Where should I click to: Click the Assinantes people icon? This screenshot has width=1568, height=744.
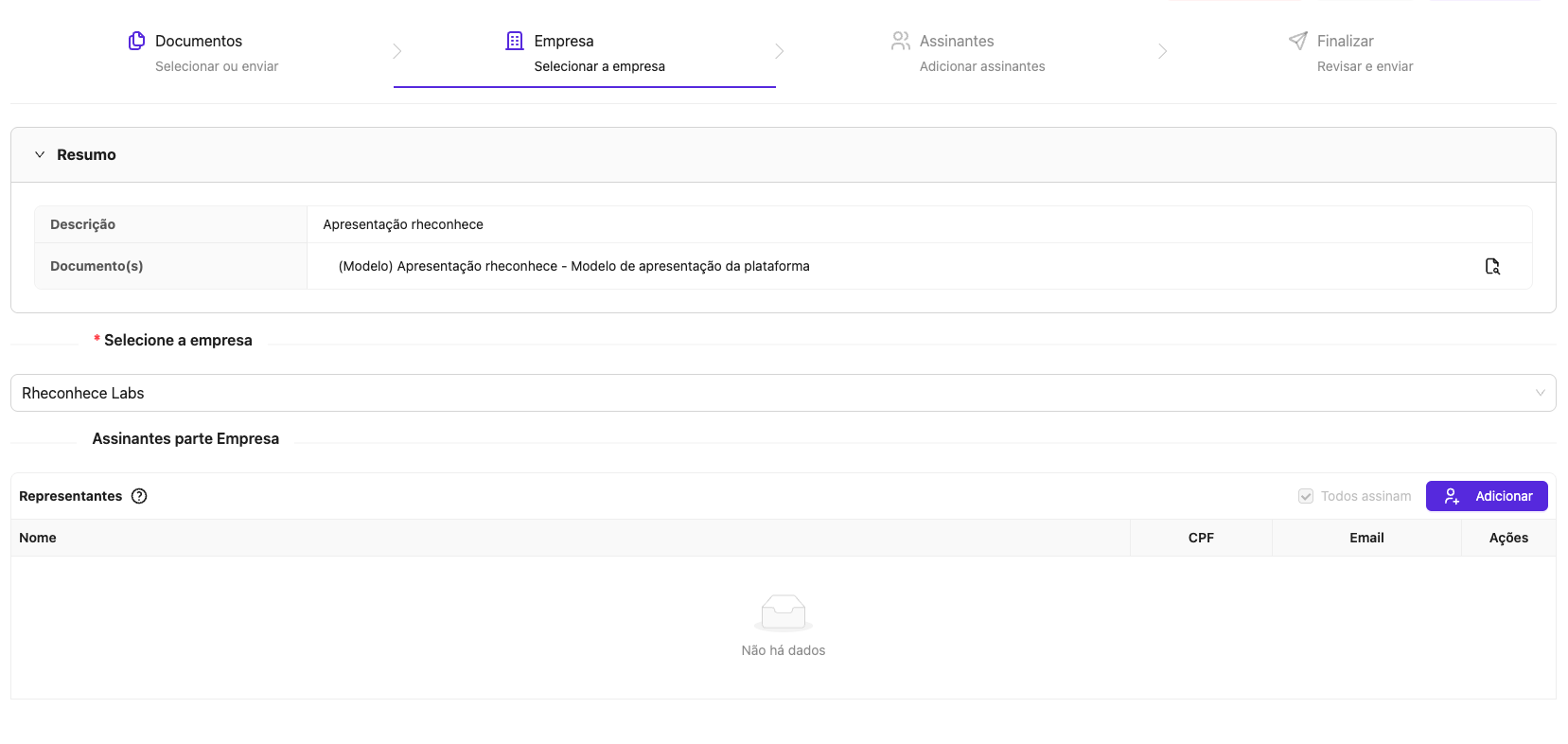900,41
